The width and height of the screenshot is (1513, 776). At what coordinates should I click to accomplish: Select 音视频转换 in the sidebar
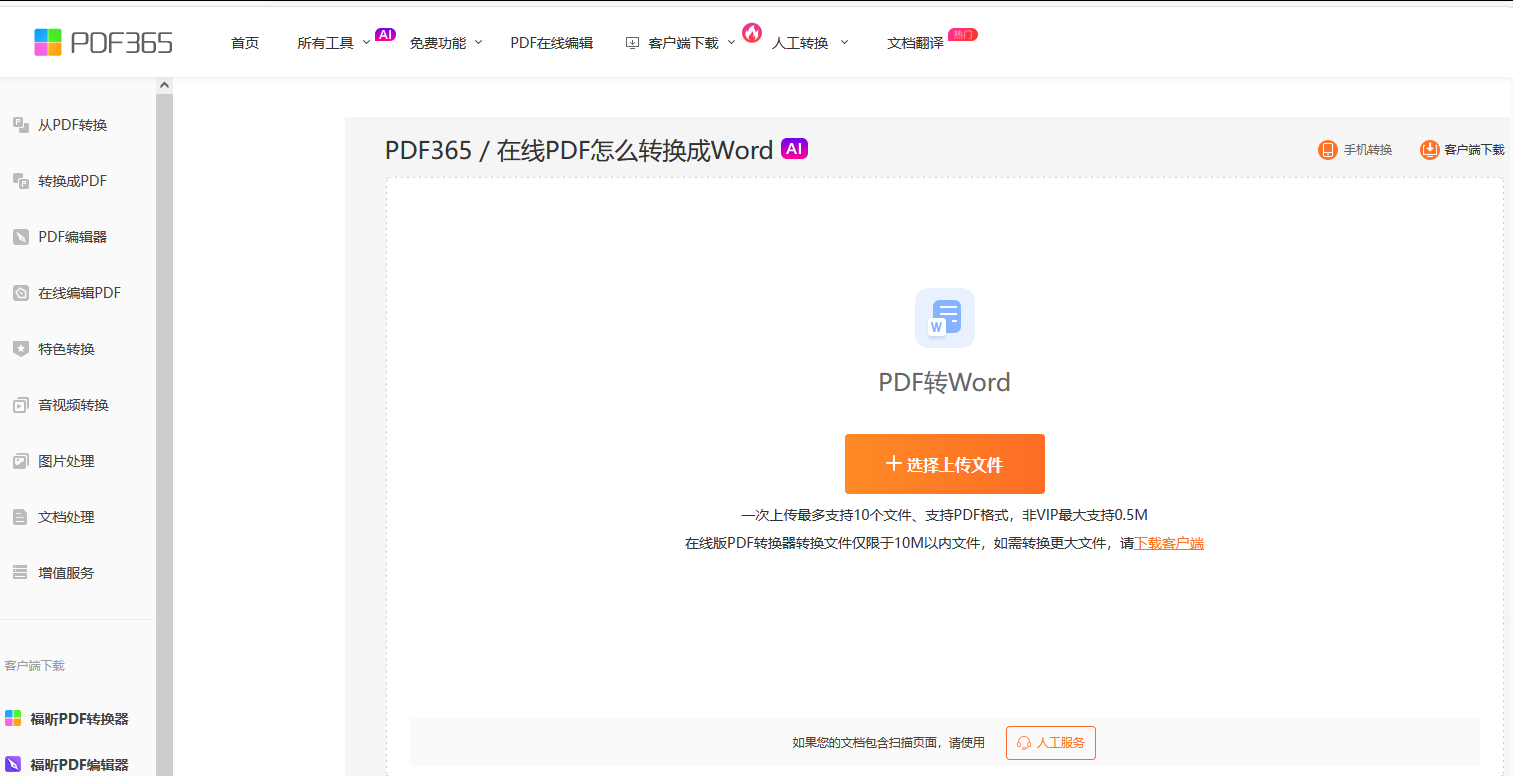point(73,405)
